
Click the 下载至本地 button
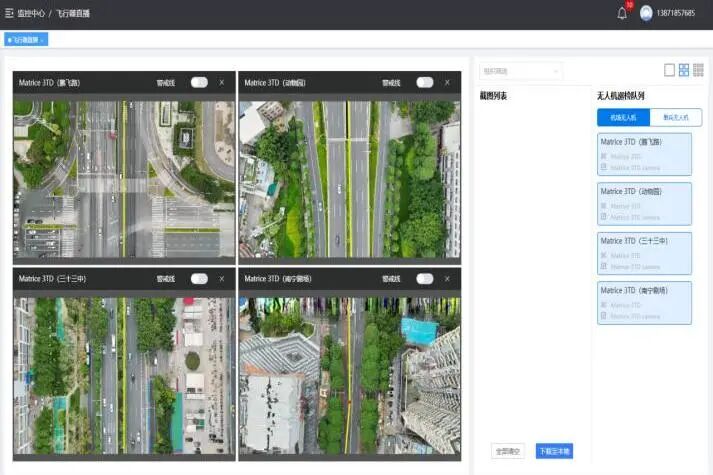(x=554, y=451)
